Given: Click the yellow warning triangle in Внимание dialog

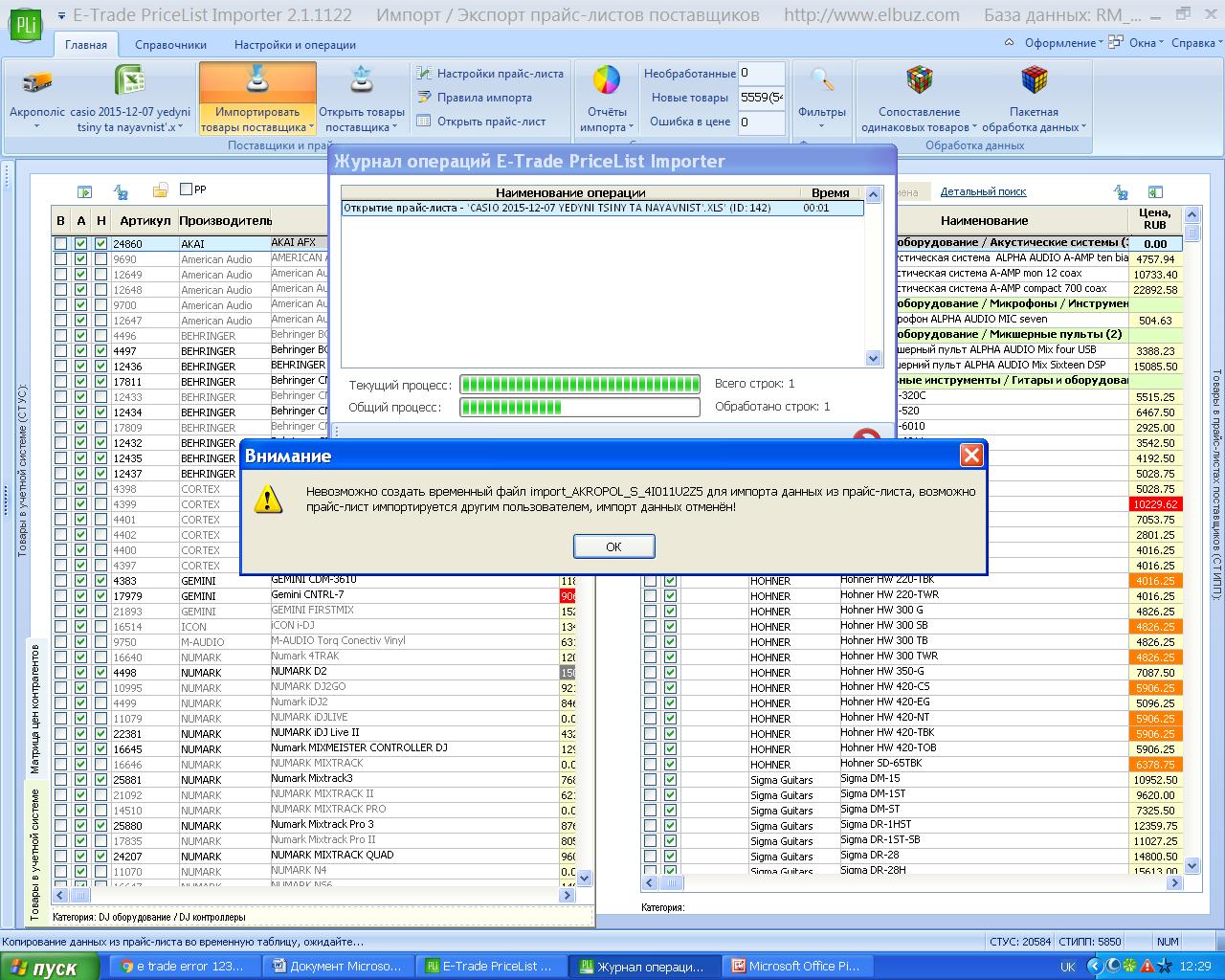Looking at the screenshot, I should 267,499.
